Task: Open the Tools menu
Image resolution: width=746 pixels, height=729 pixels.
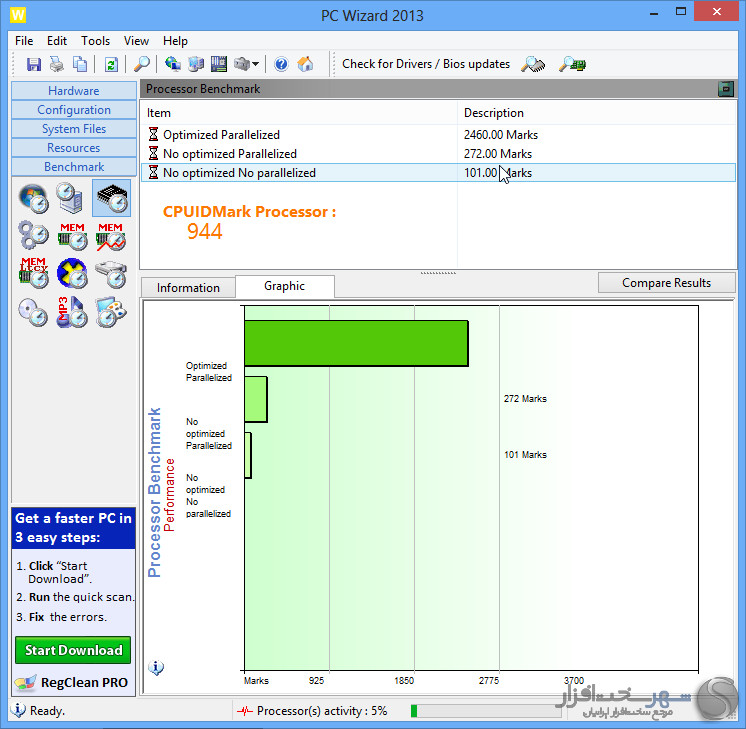Action: tap(96, 41)
